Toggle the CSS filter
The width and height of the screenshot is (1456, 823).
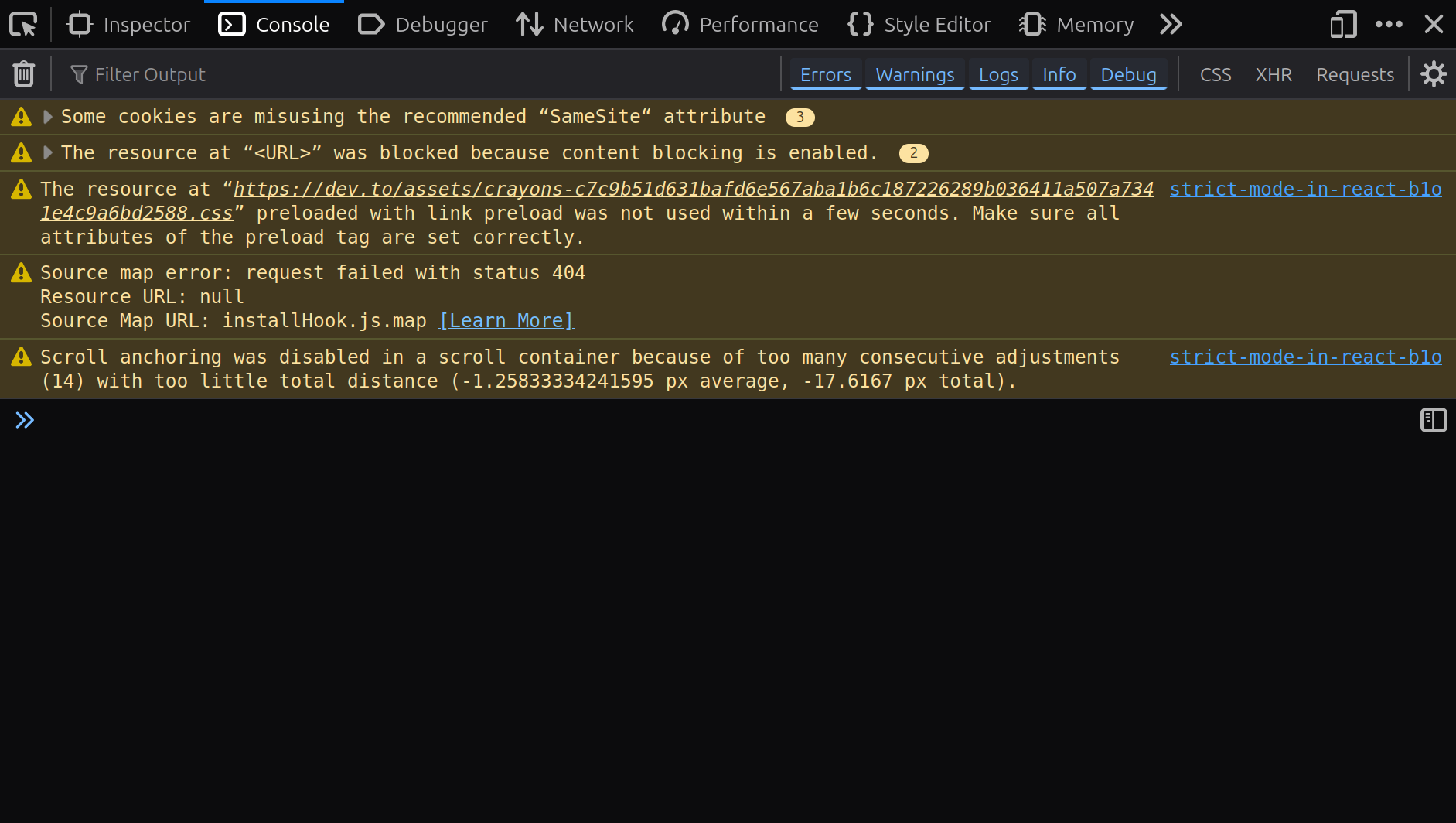click(x=1215, y=74)
